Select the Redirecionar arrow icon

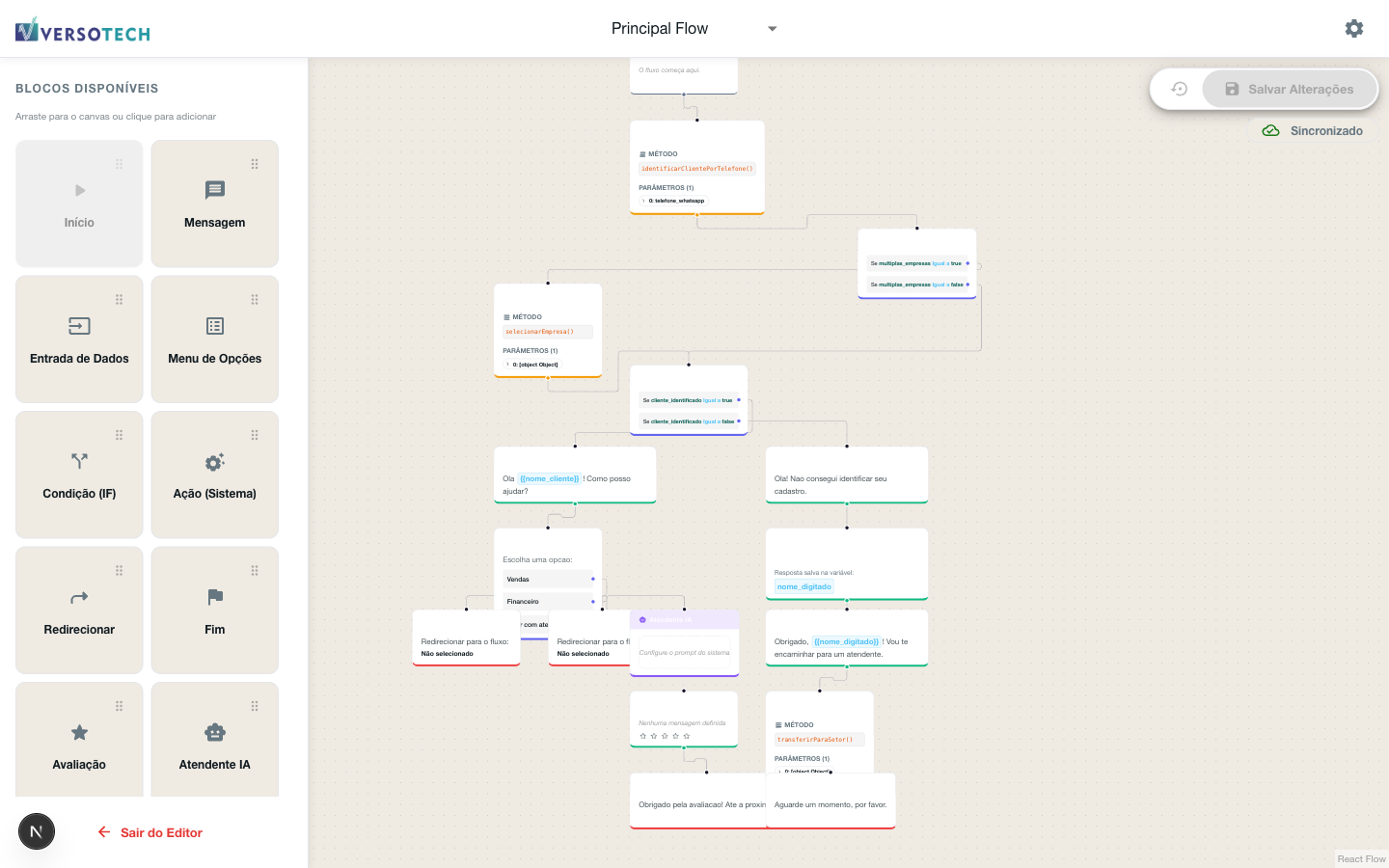(78, 597)
